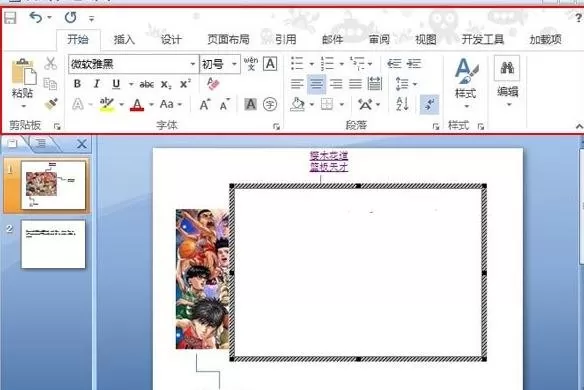The image size is (584, 390).
Task: Toggle subscript X₂ formatting
Action: pos(166,85)
